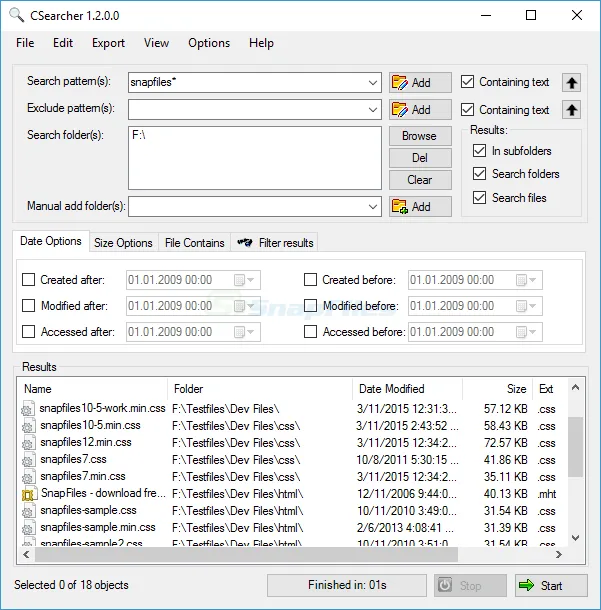
Task: Select F:\ entry in Search folders list
Action: click(x=139, y=135)
